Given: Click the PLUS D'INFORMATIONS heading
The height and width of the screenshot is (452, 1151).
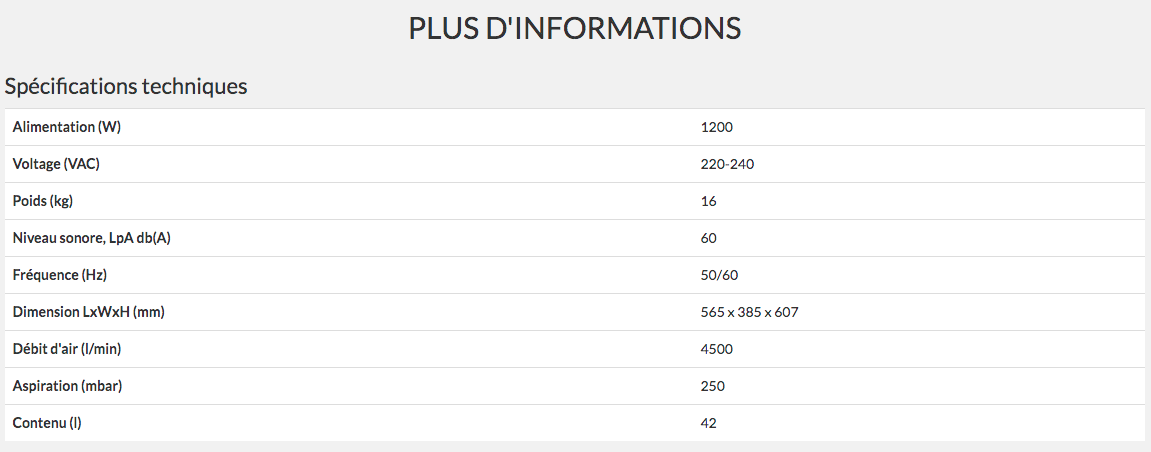Looking at the screenshot, I should point(575,29).
